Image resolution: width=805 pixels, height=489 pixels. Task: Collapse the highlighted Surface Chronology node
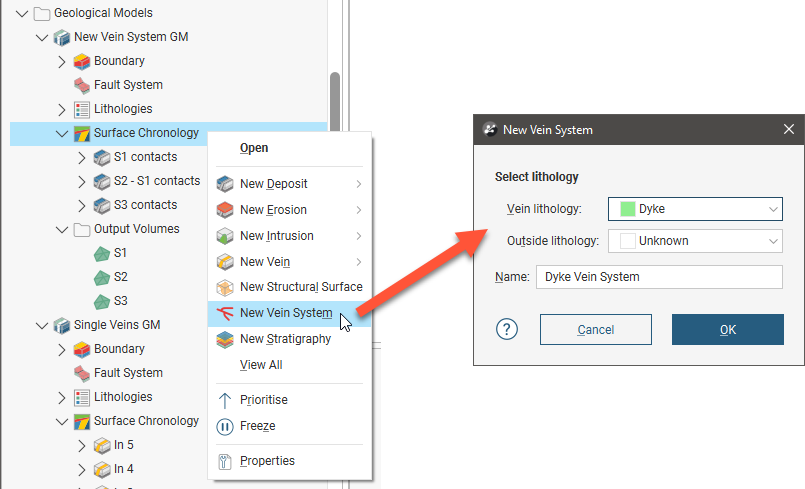click(x=62, y=134)
